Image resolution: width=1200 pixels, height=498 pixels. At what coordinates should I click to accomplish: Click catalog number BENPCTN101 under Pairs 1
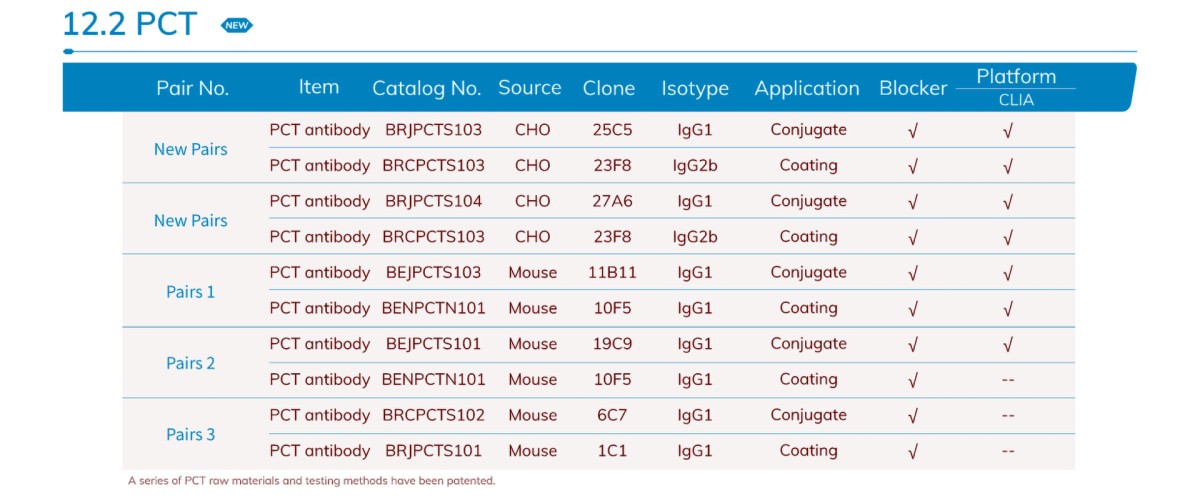coord(433,308)
